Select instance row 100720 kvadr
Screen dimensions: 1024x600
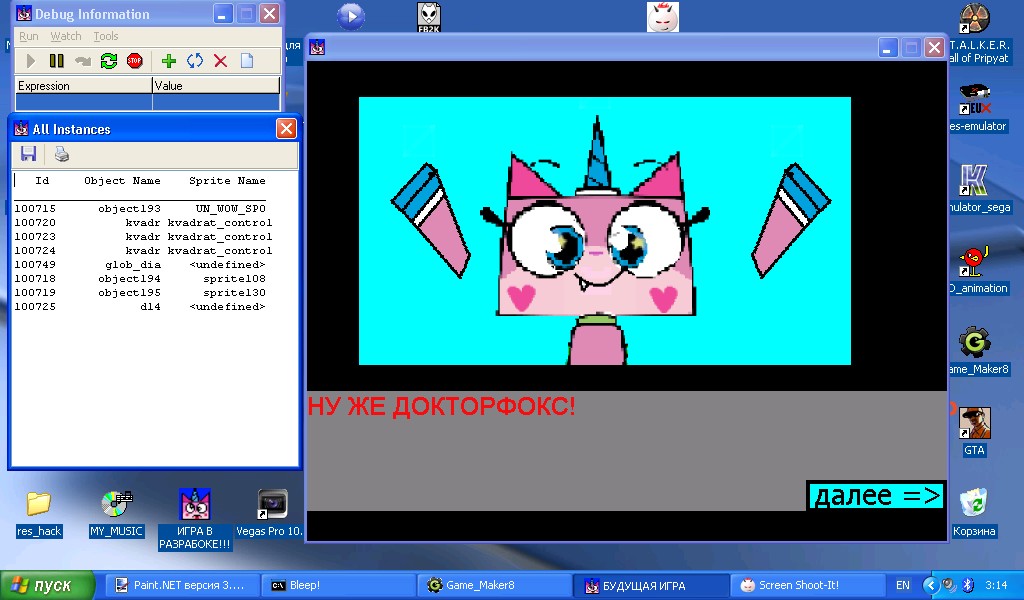143,223
